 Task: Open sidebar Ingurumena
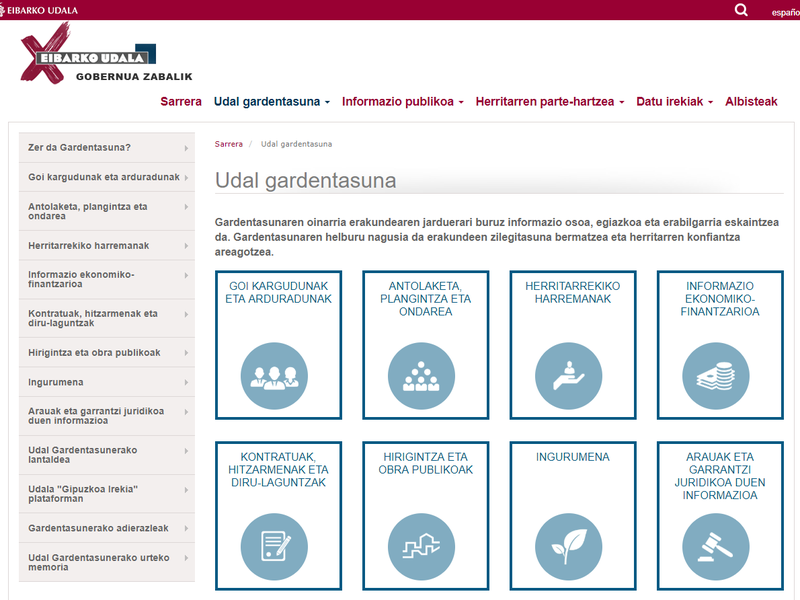[107, 382]
